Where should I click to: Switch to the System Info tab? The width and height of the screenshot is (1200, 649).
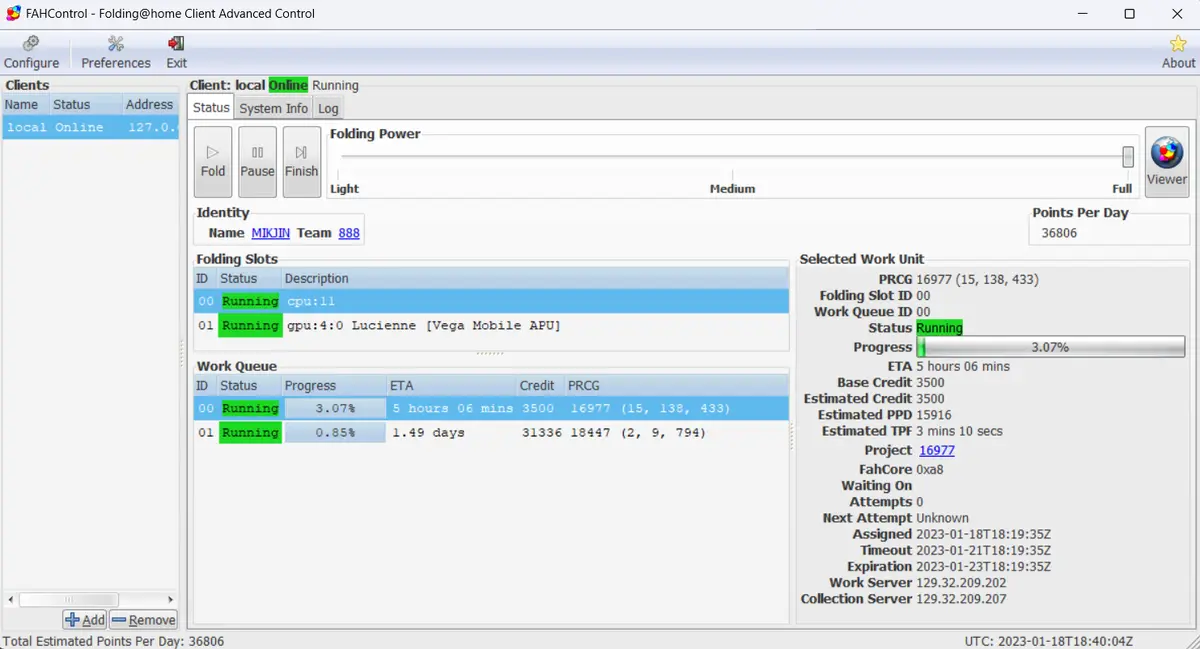[x=273, y=108]
